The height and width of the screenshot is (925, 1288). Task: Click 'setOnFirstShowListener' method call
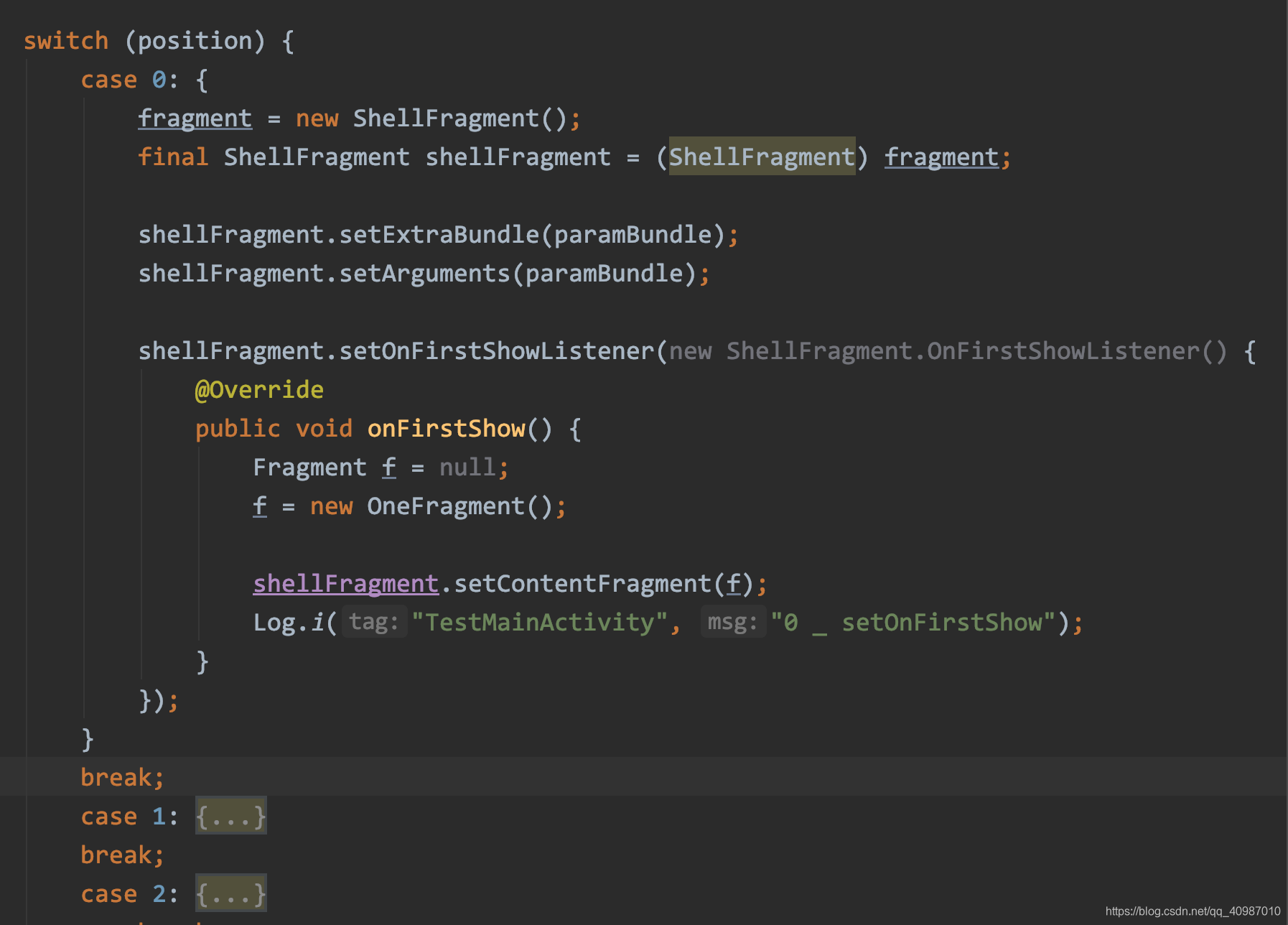(496, 350)
